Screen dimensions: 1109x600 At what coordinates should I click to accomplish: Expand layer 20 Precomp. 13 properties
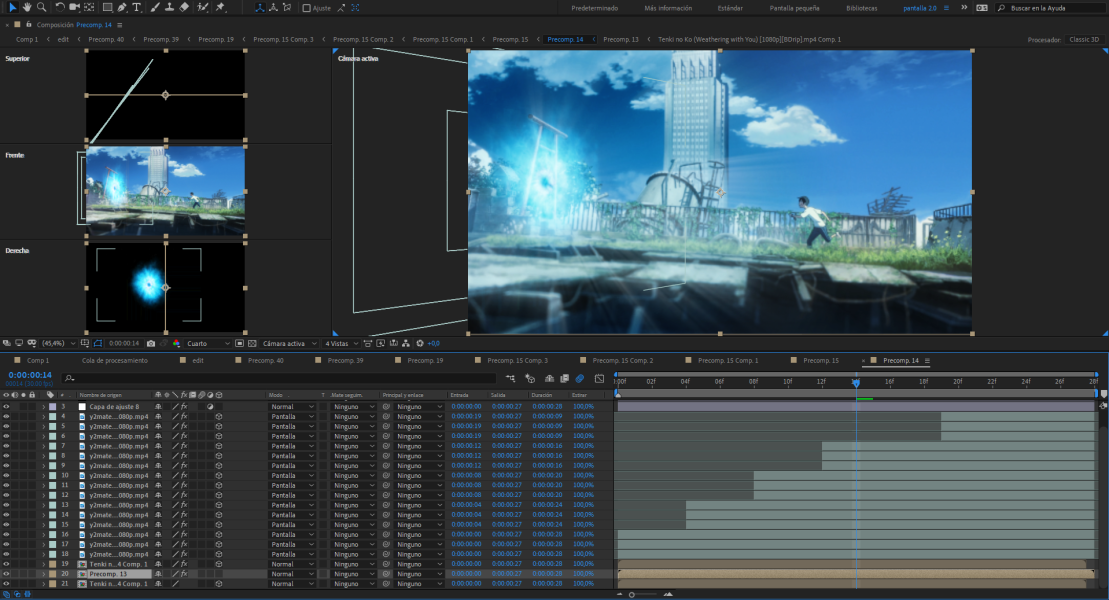coord(43,574)
